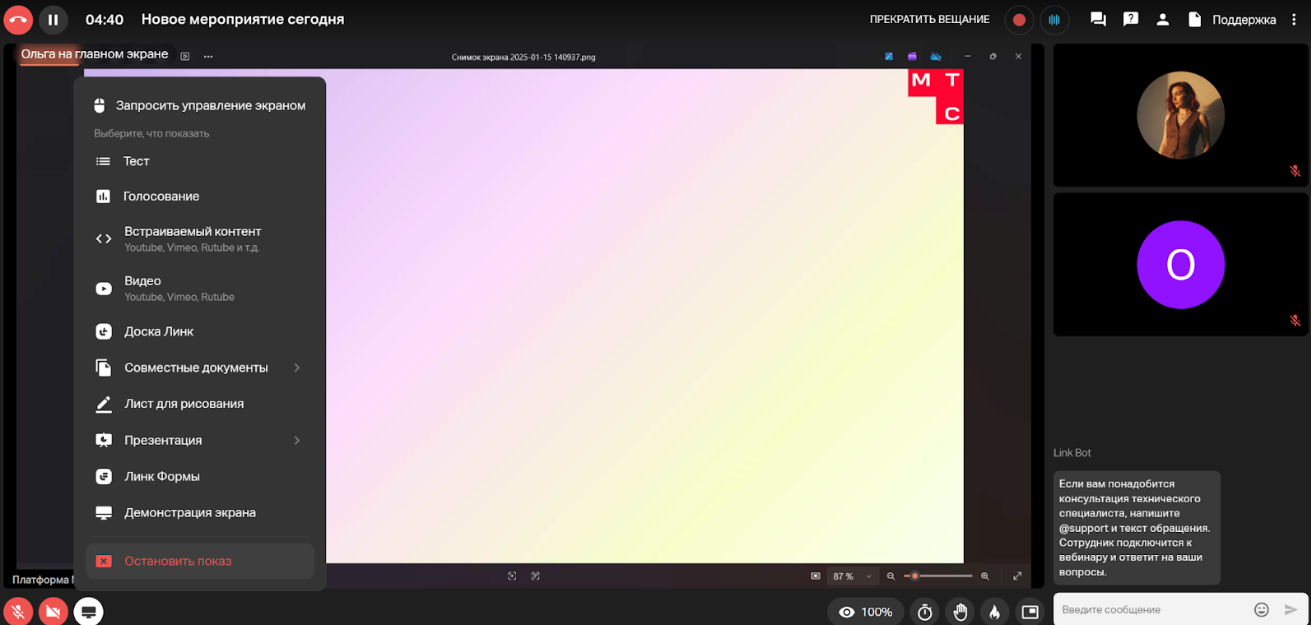Click the purple icon in viewer title bar
The height and width of the screenshot is (625, 1311).
pos(912,57)
